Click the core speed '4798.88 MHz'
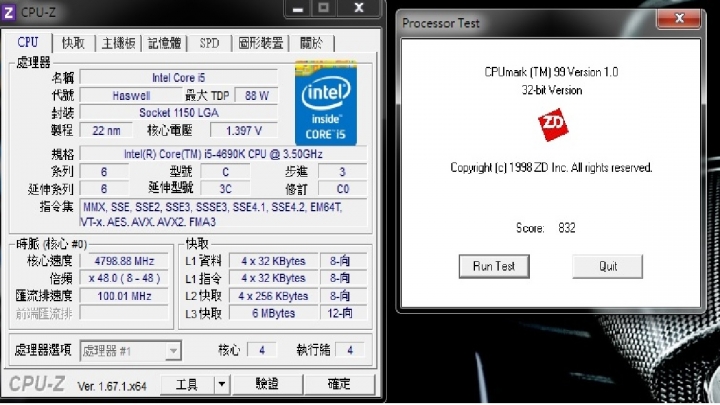Viewport: 720px width, 405px height. pos(124,261)
